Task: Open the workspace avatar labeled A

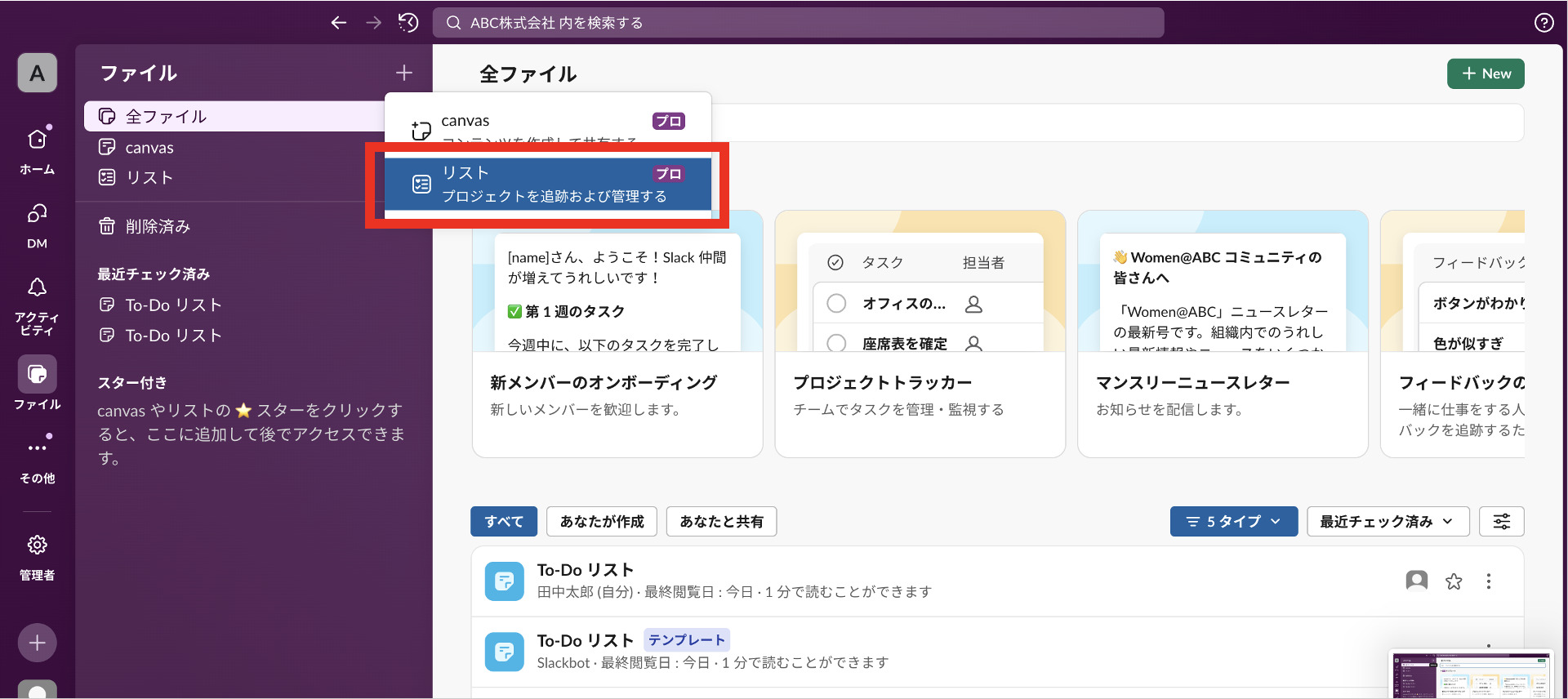Action: point(38,73)
